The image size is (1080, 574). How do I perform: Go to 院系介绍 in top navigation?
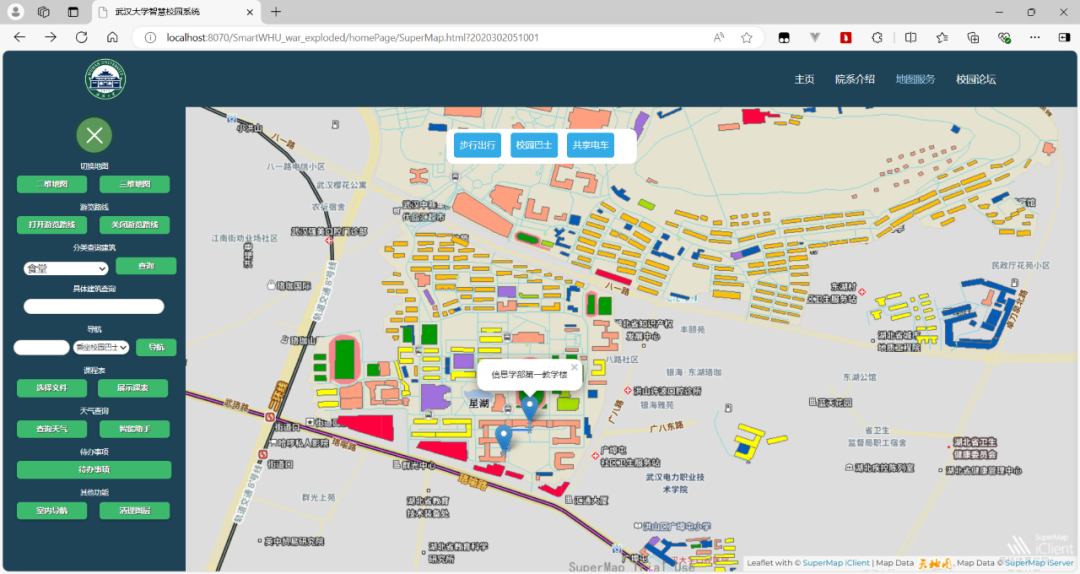855,80
